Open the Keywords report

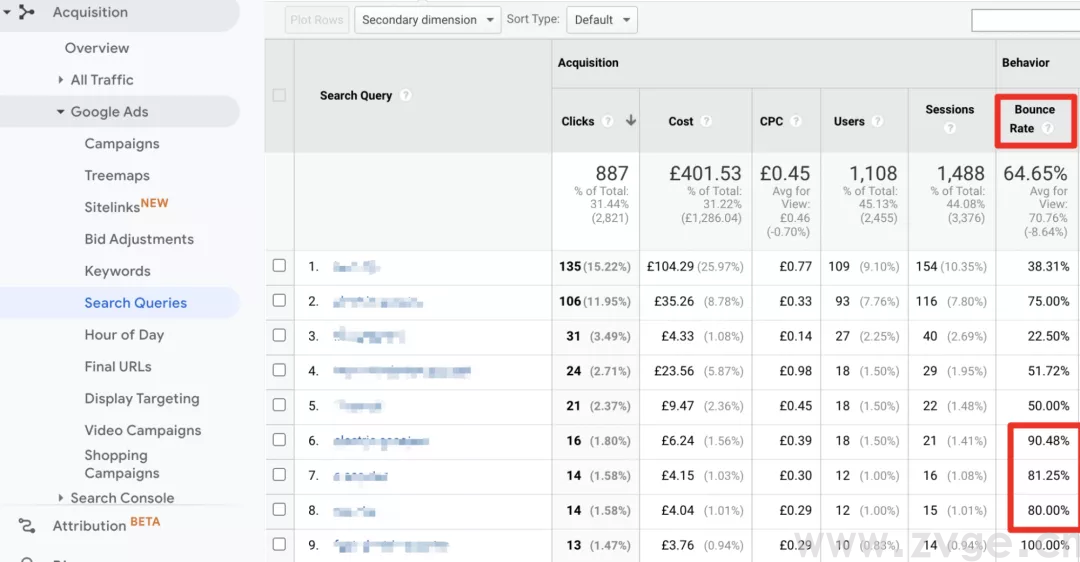(x=117, y=271)
